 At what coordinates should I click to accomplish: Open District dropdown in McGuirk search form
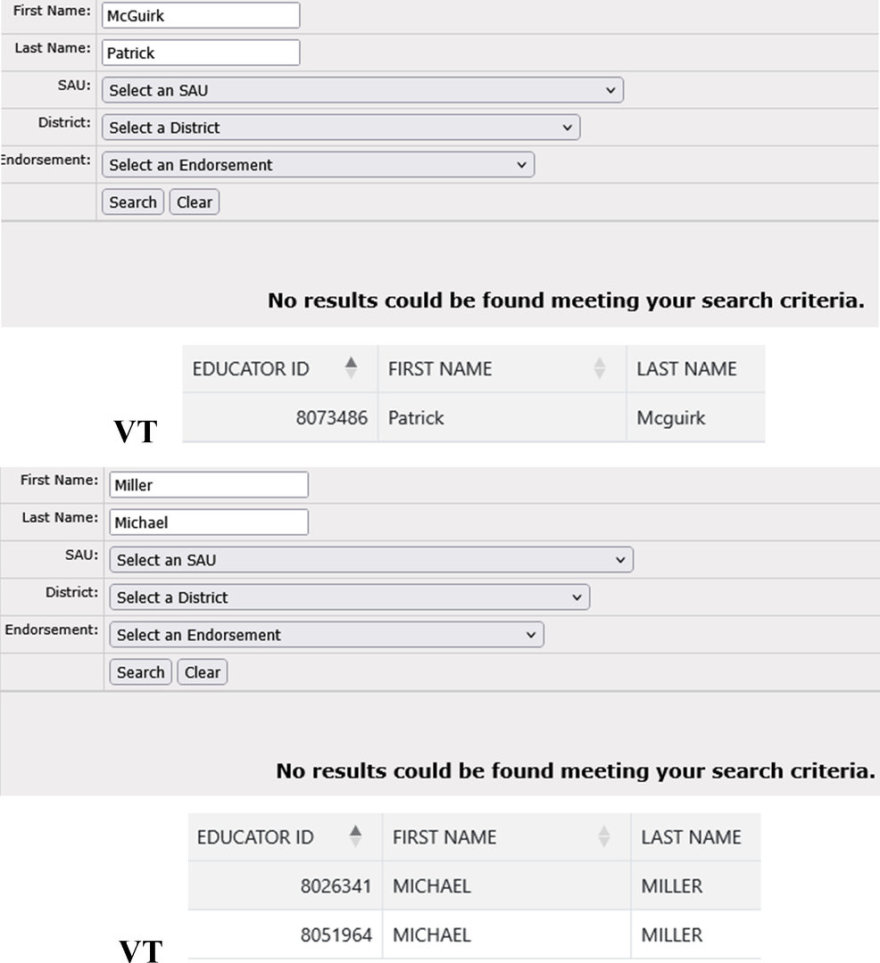tap(341, 128)
